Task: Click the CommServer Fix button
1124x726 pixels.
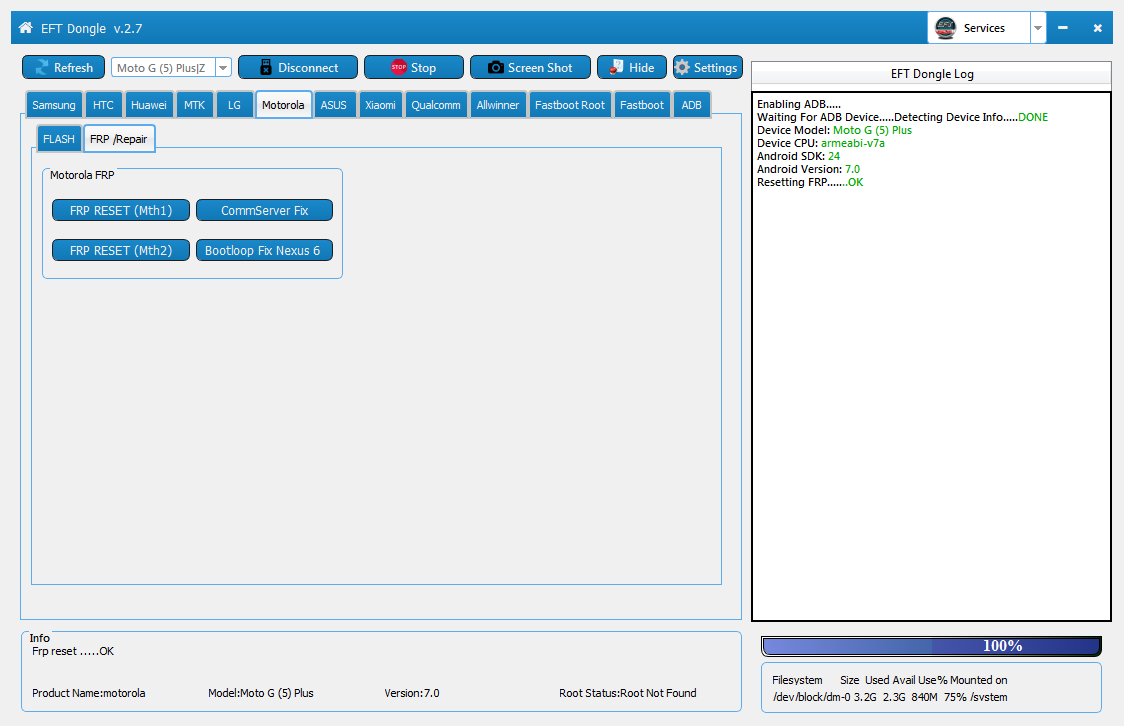Action: coord(265,210)
